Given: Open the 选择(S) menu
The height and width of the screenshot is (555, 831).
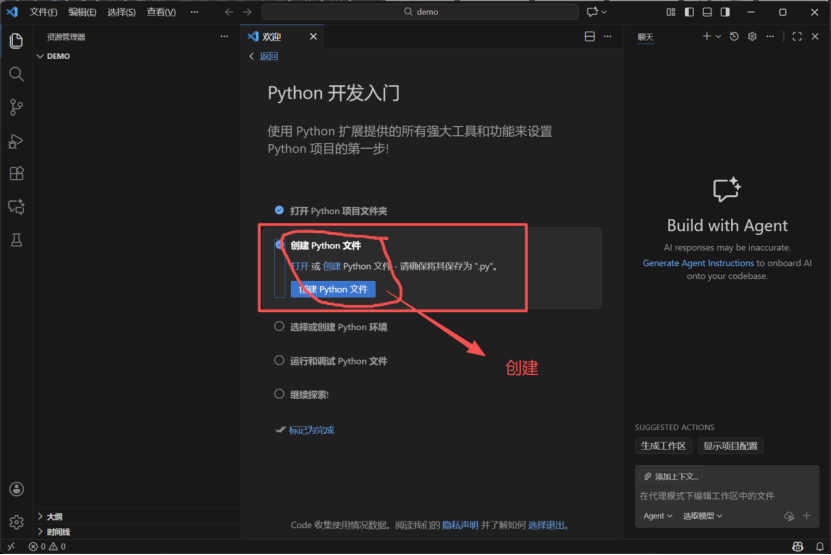Looking at the screenshot, I should (121, 12).
